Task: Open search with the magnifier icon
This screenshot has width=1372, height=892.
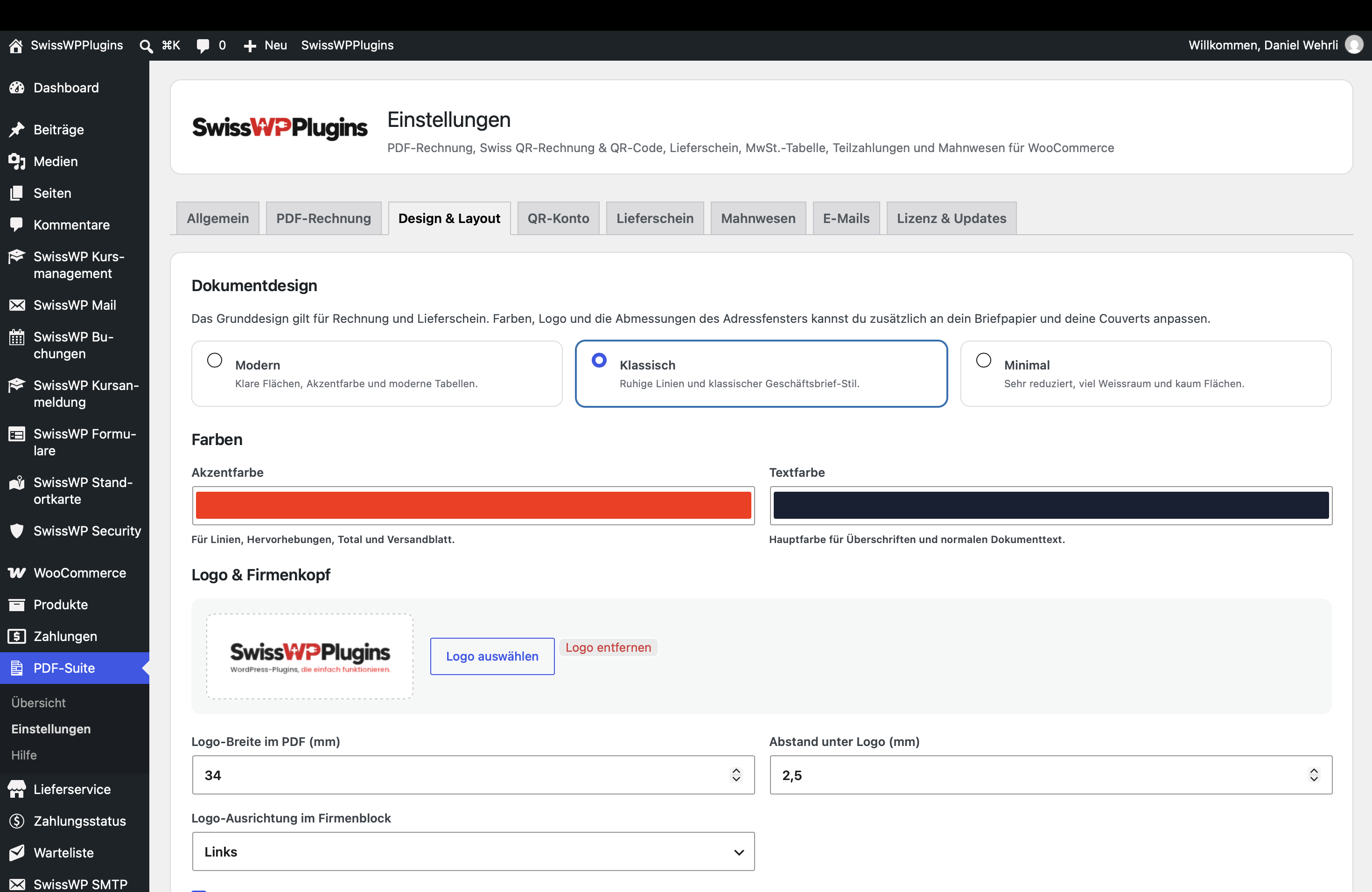Action: coord(147,46)
